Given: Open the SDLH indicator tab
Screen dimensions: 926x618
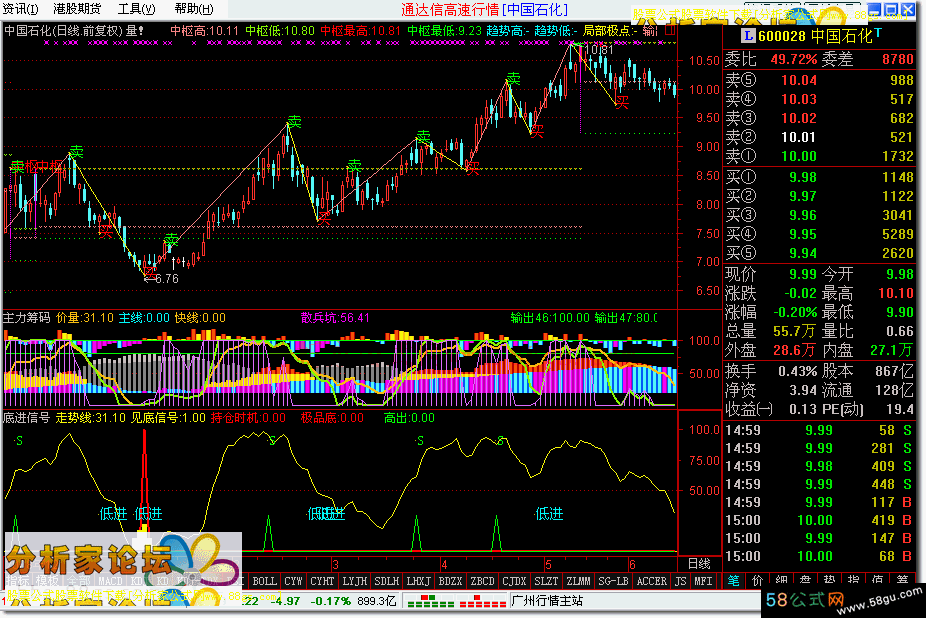Looking at the screenshot, I should click(x=387, y=581).
